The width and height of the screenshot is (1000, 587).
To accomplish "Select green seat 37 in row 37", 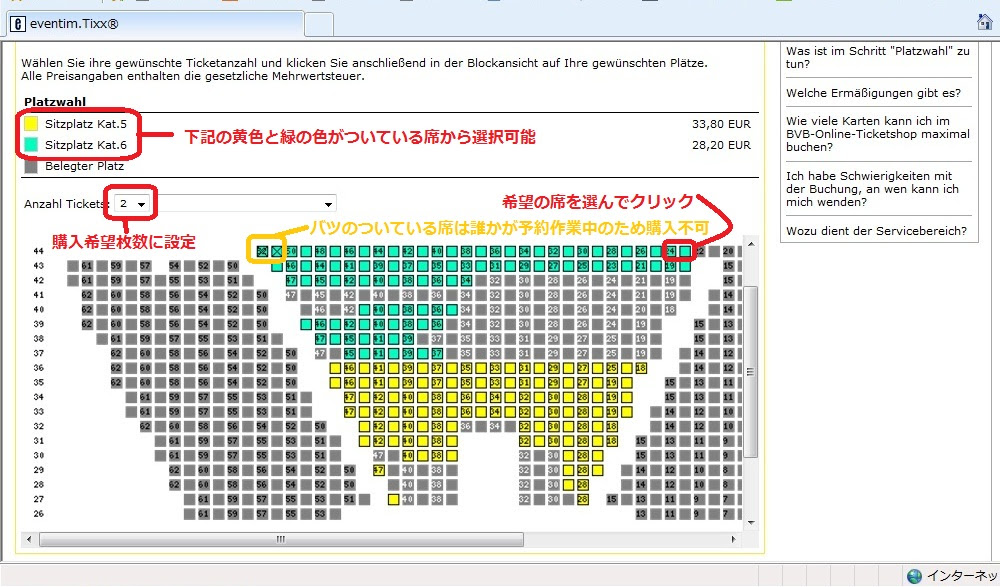I will (x=437, y=353).
